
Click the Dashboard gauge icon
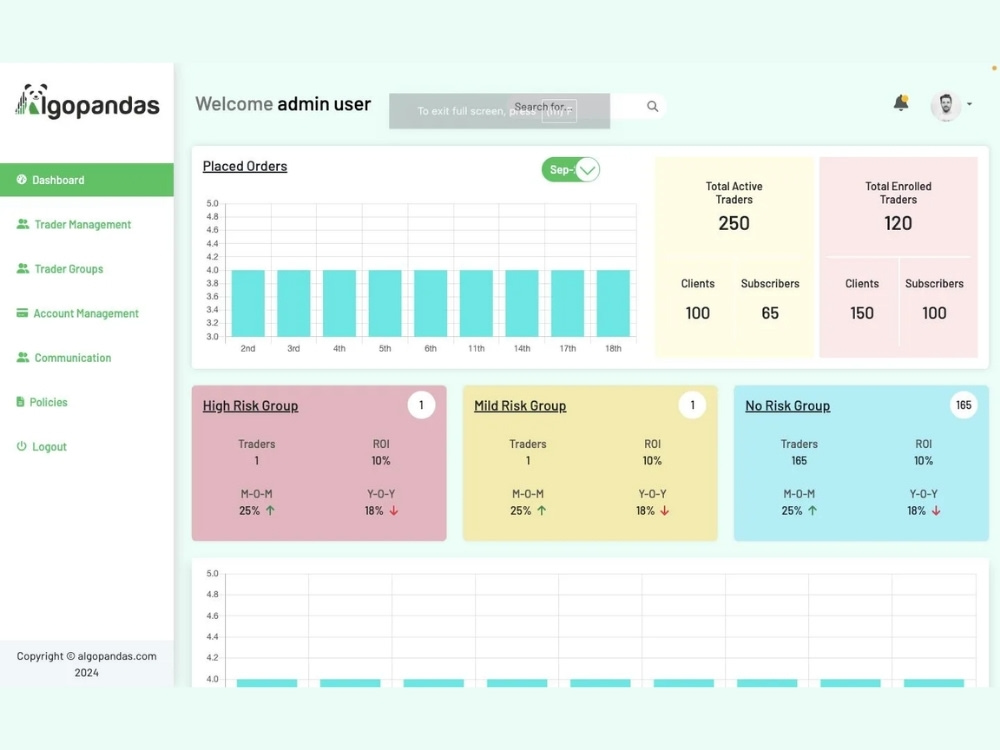[22, 180]
